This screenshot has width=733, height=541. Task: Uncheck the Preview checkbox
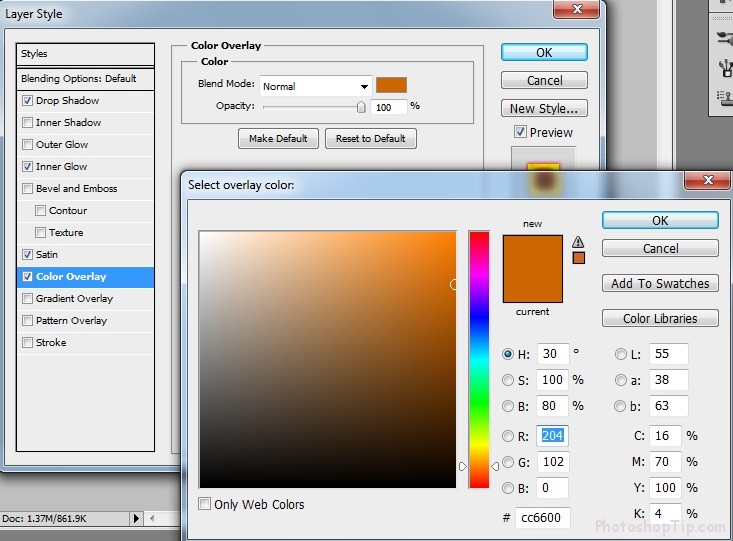click(520, 132)
